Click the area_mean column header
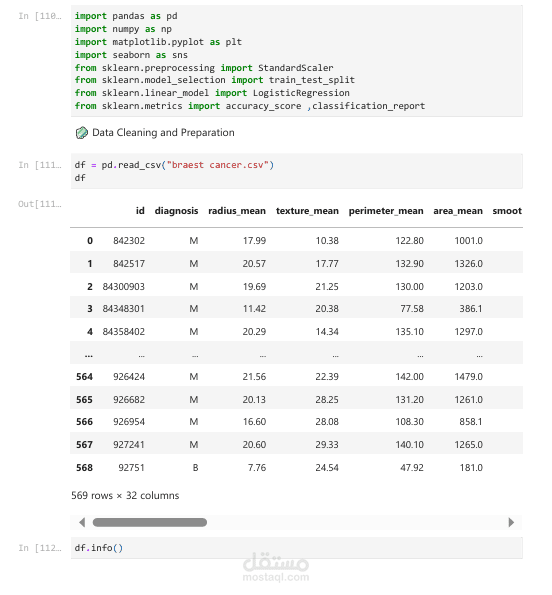Image resolution: width=552 pixels, height=595 pixels. [x=458, y=211]
